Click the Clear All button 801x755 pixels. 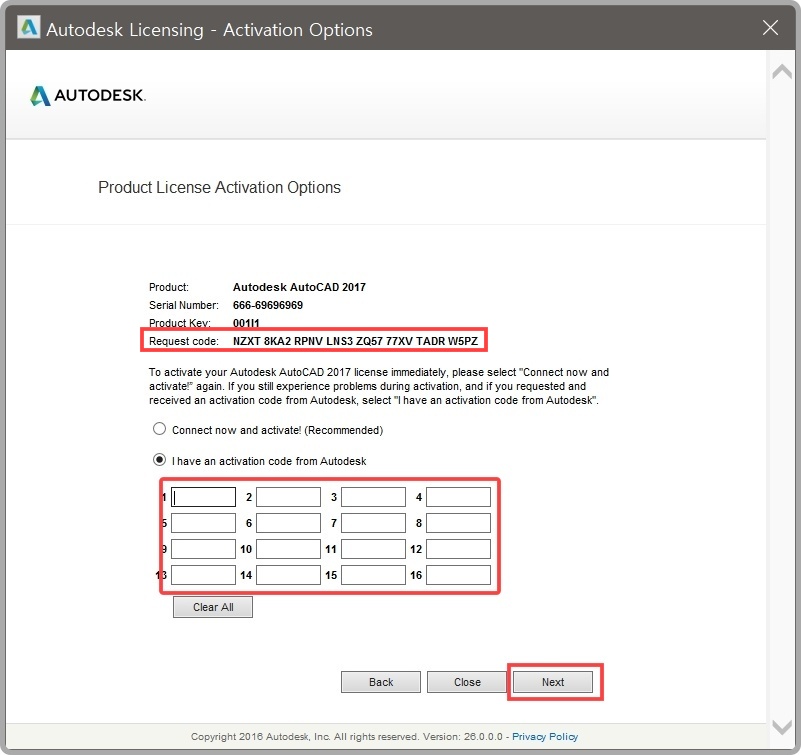[x=213, y=607]
